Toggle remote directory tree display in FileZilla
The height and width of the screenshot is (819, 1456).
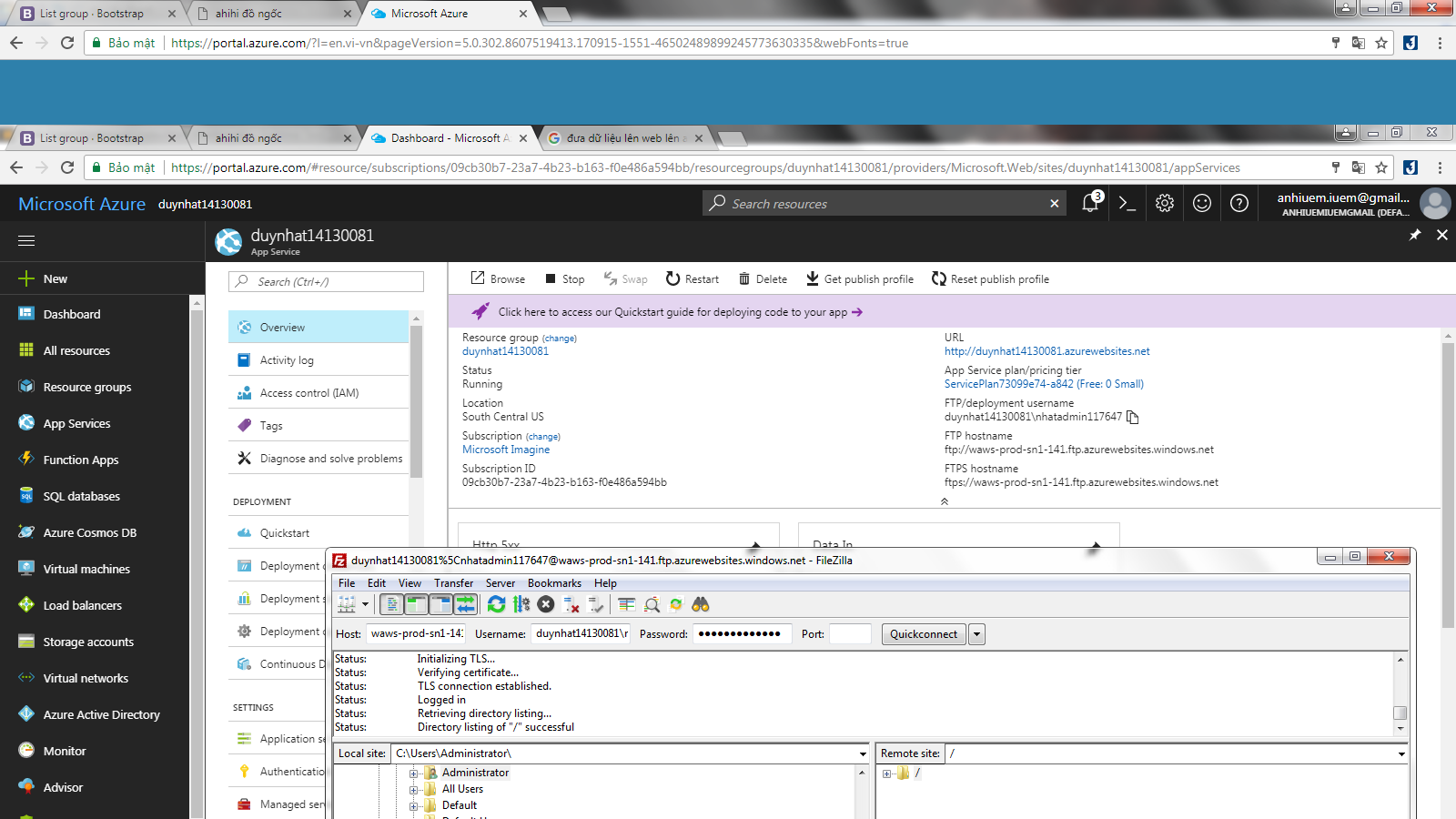click(440, 604)
